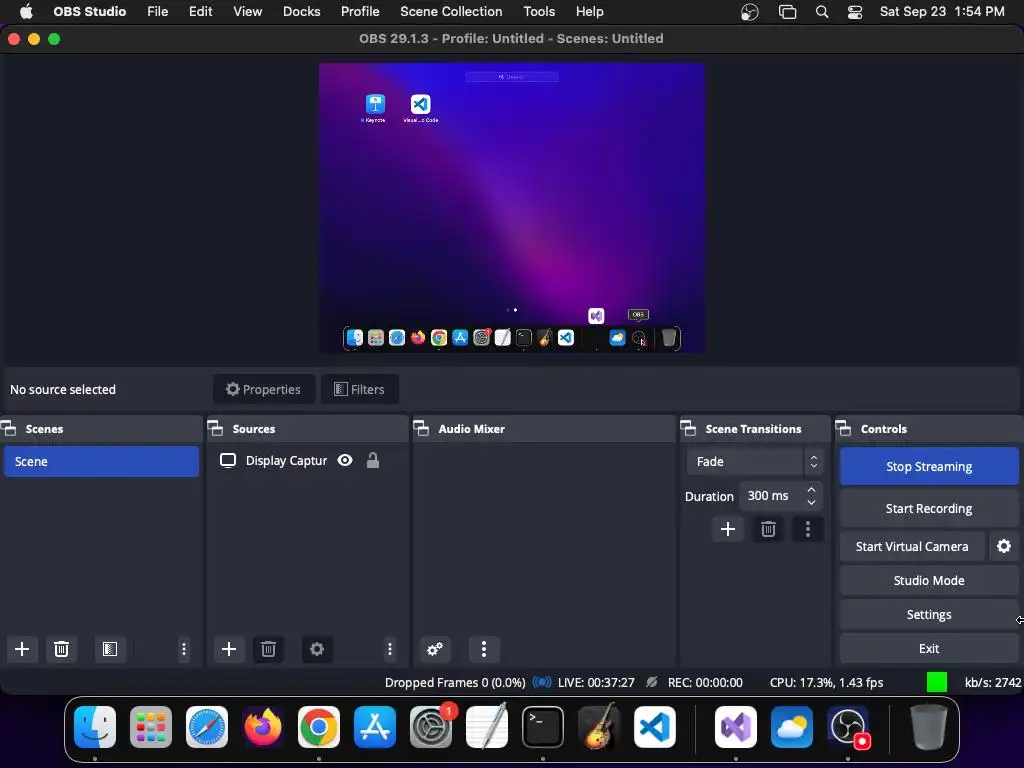This screenshot has height=768, width=1024.
Task: Open Advanced Audio Properties gears icon
Action: 434,648
